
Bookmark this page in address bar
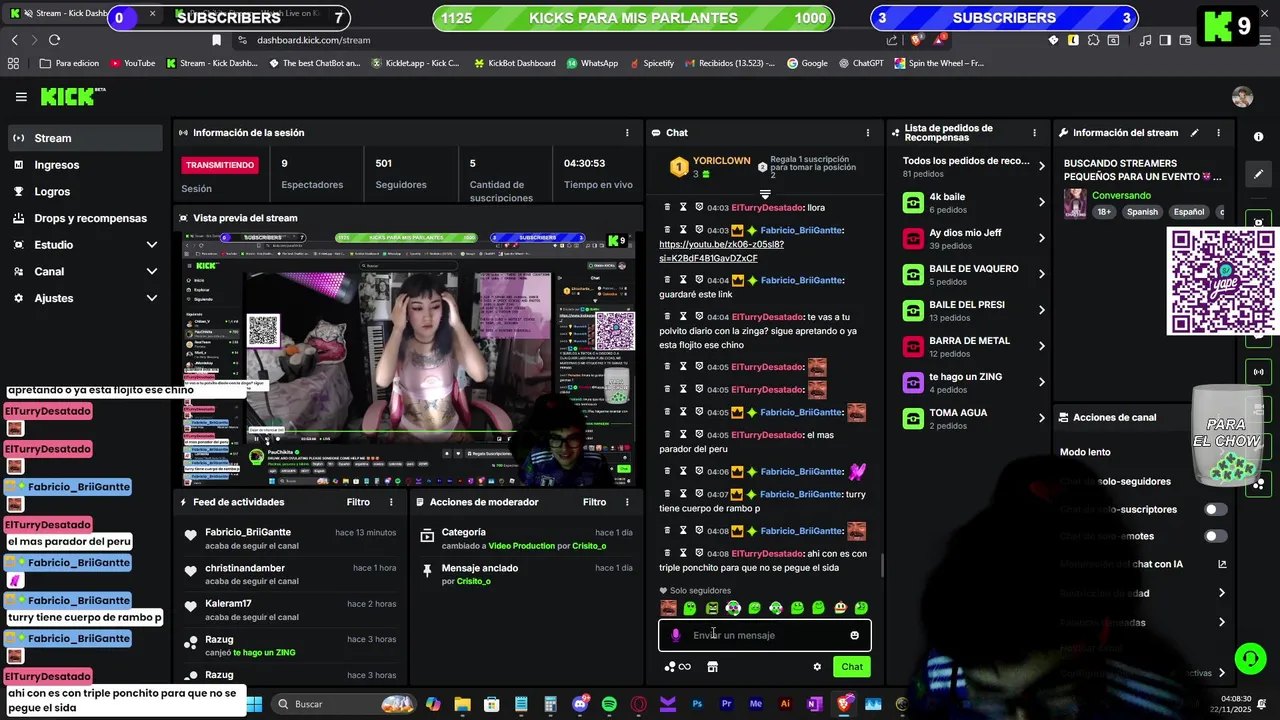pyautogui.click(x=216, y=40)
